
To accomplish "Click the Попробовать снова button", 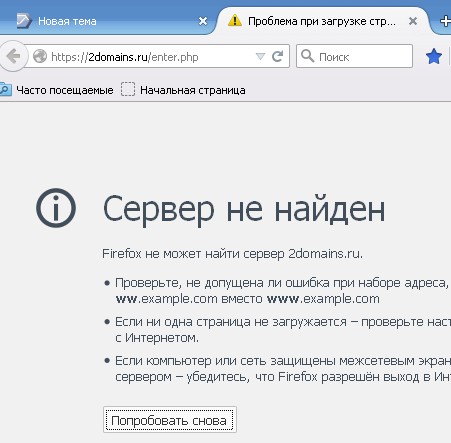I will (170, 420).
